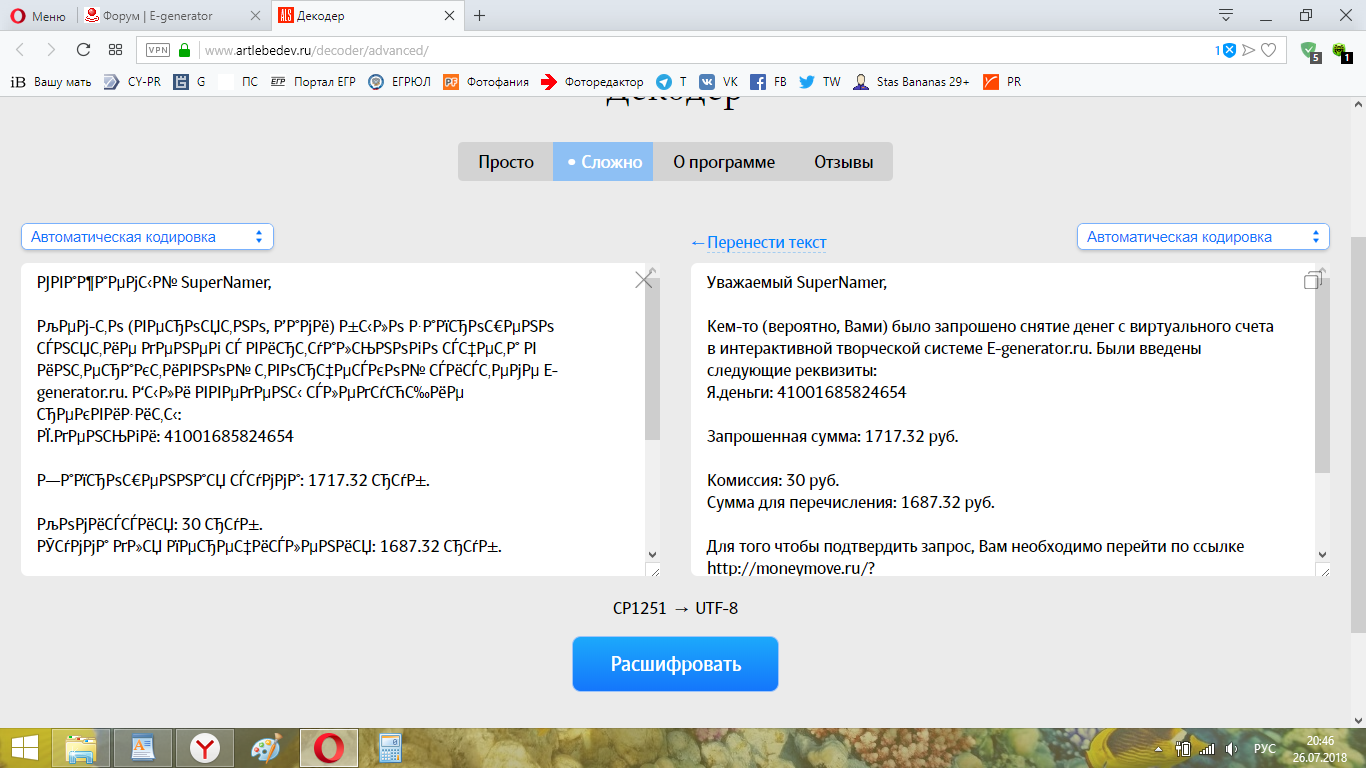
Task: Switch РУС keyboard language indicator
Action: [x=1264, y=748]
